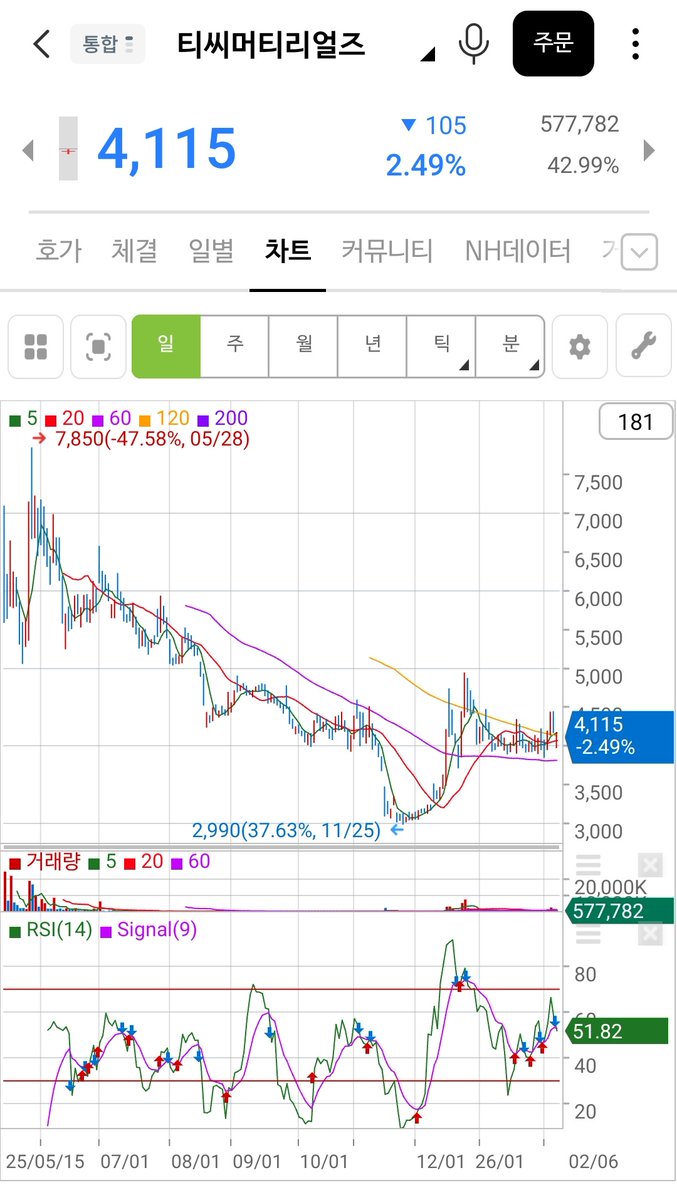Tap the 577,782 volume tag
The width and height of the screenshot is (677, 1200).
coord(620,911)
